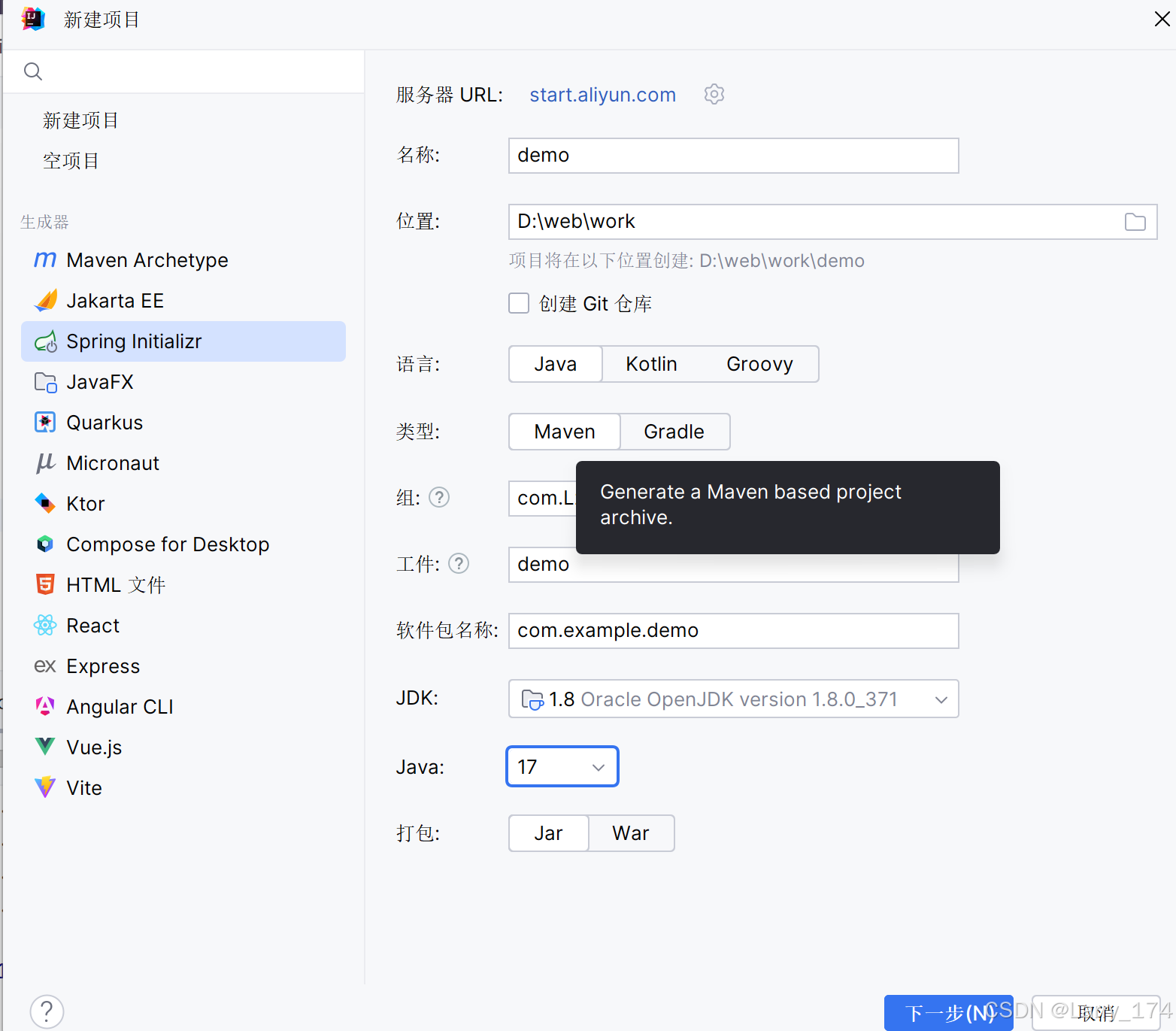The width and height of the screenshot is (1176, 1031).
Task: Click the HTML5 file icon
Action: (x=45, y=585)
